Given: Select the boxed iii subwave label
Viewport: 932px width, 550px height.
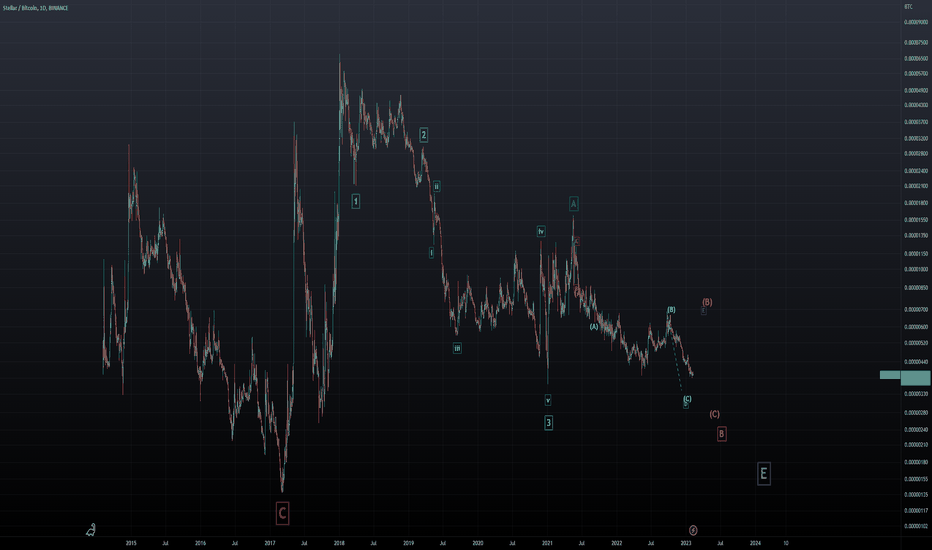Looking at the screenshot, I should coord(457,348).
